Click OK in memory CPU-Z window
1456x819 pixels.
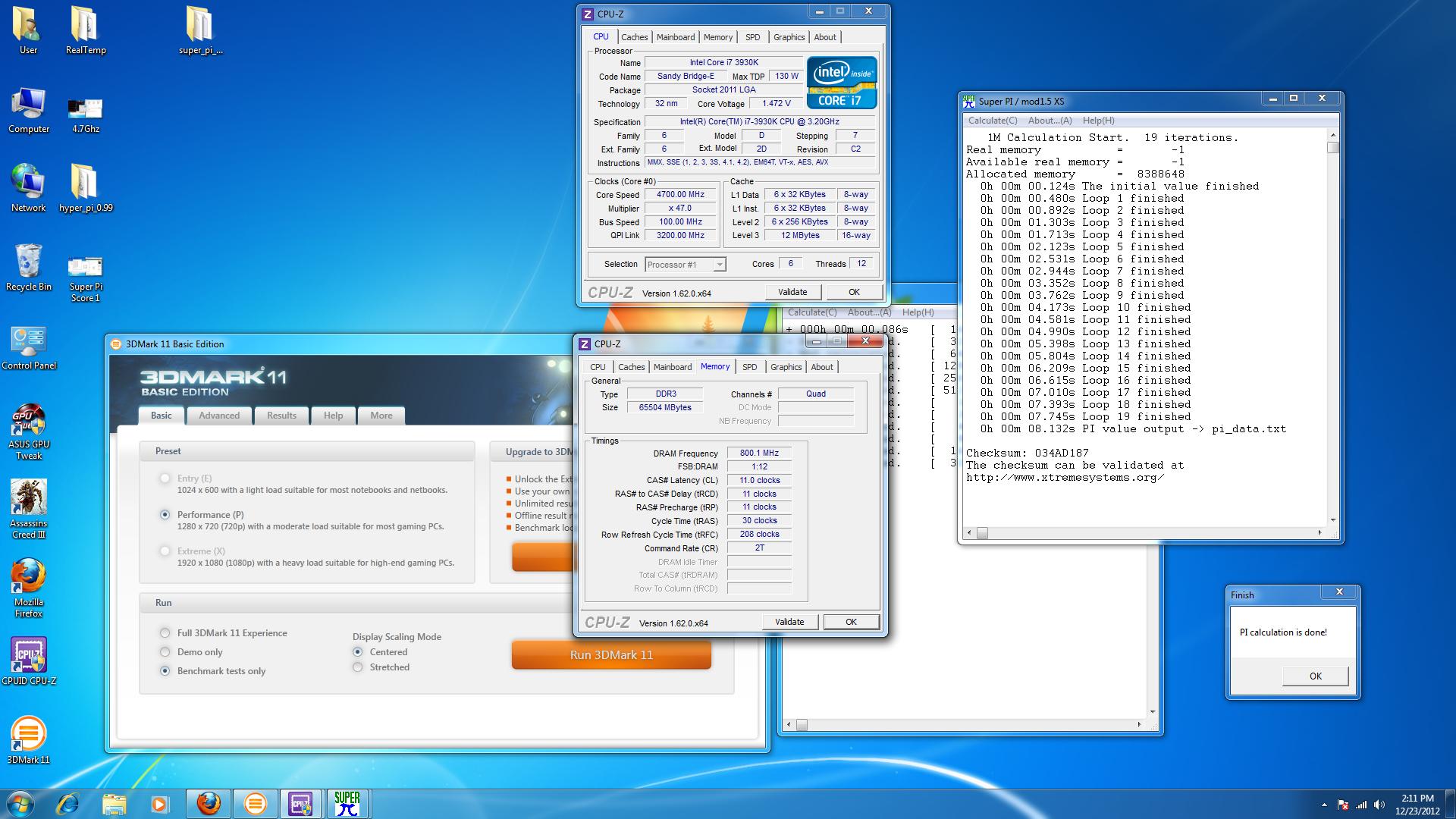(x=851, y=622)
